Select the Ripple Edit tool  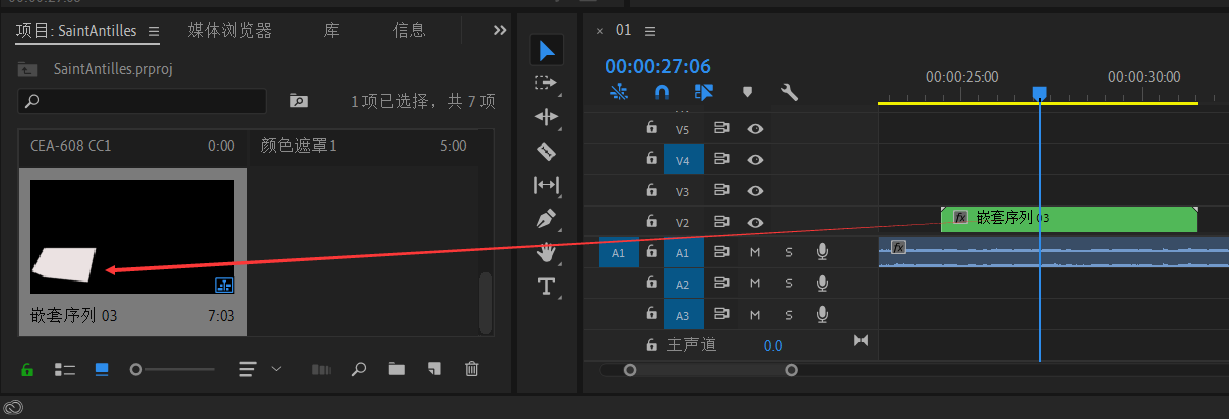click(x=546, y=117)
